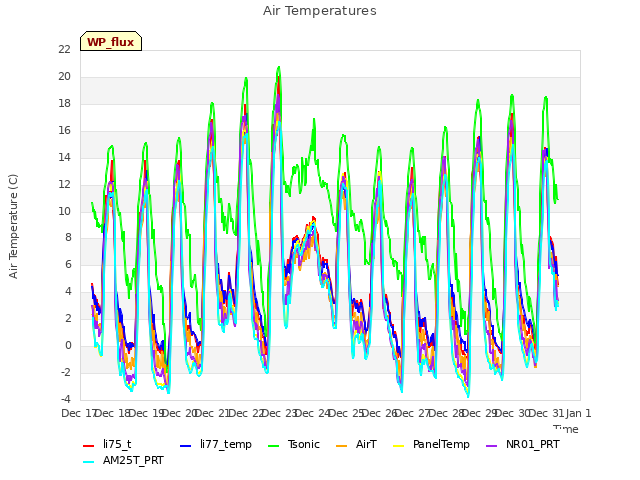Image resolution: width=640 pixels, height=480 pixels.
Task: Click the cyan AM25T_PRT legend swatch
Action: 89,462
